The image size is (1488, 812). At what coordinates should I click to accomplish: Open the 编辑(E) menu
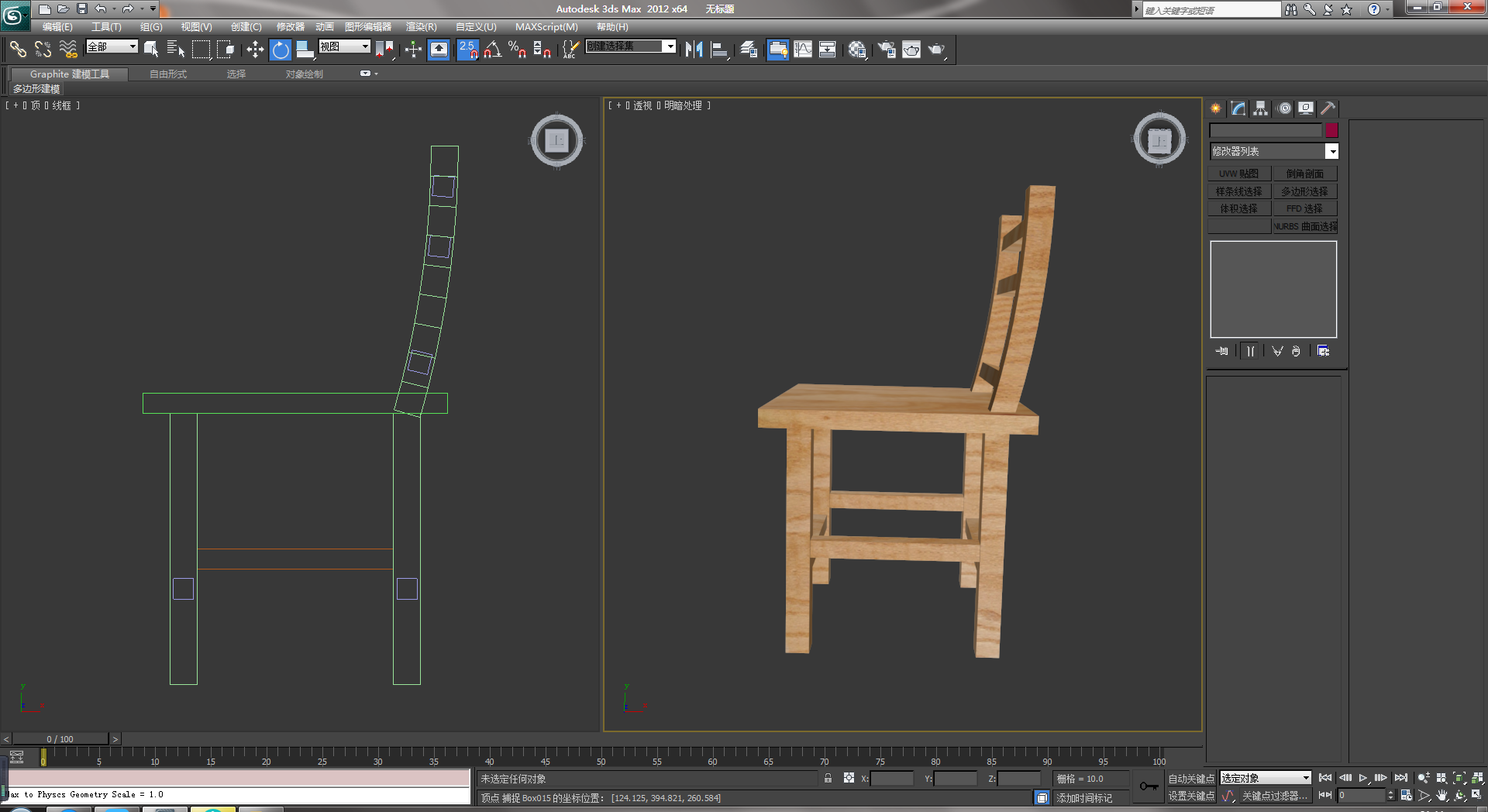click(57, 26)
